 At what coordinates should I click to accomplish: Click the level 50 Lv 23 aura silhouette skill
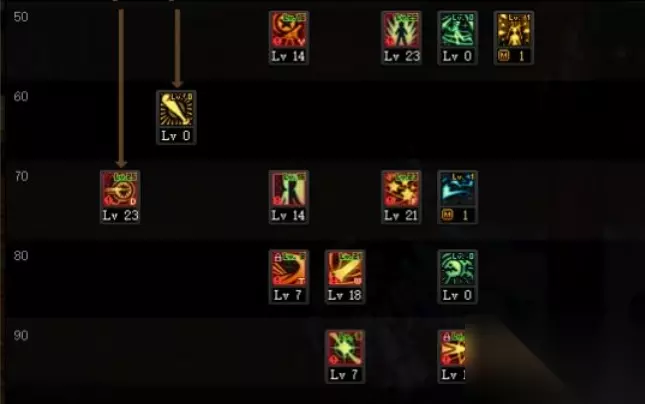point(401,30)
